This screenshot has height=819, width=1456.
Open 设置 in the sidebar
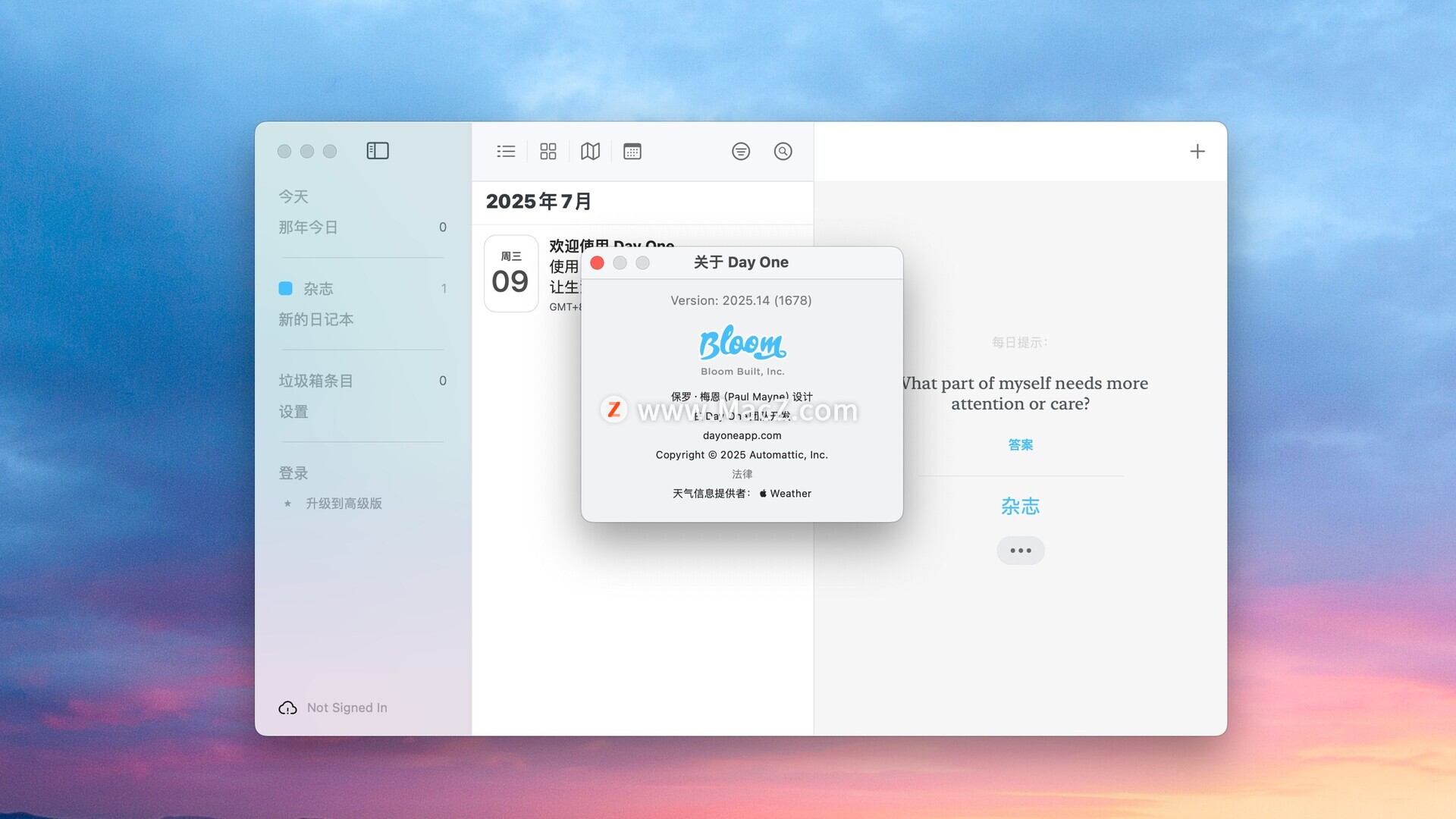point(293,412)
